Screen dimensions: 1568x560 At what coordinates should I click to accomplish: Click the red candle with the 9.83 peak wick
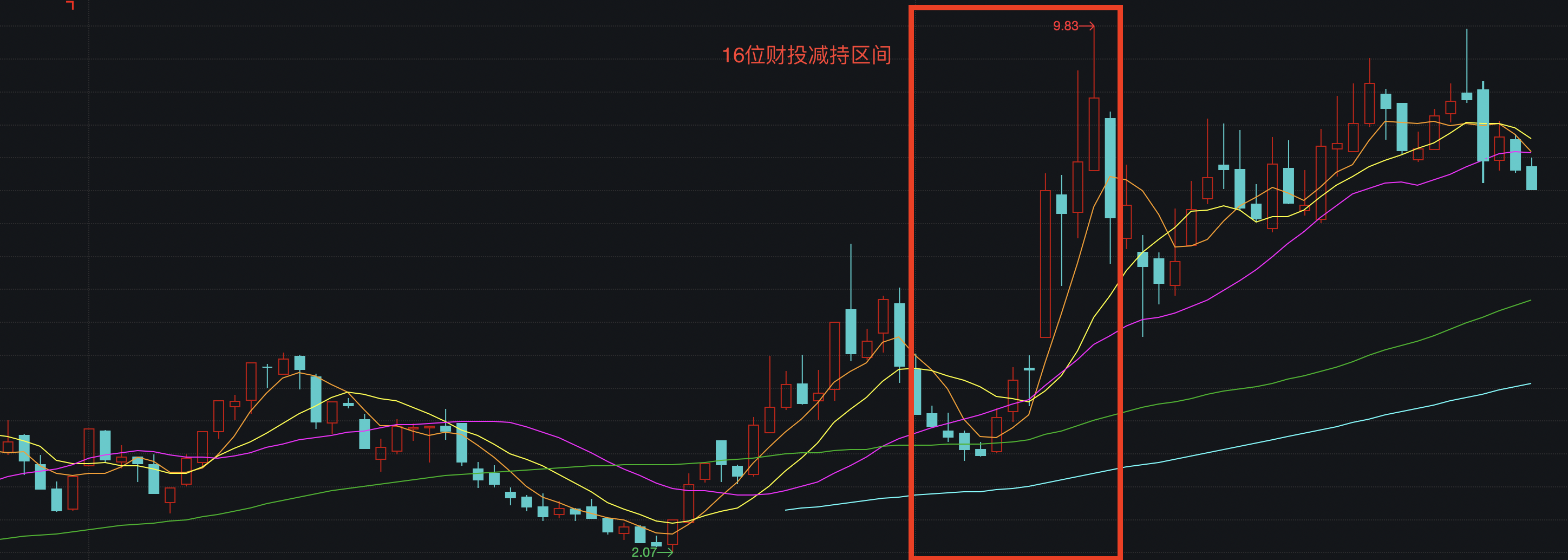pos(1094,134)
